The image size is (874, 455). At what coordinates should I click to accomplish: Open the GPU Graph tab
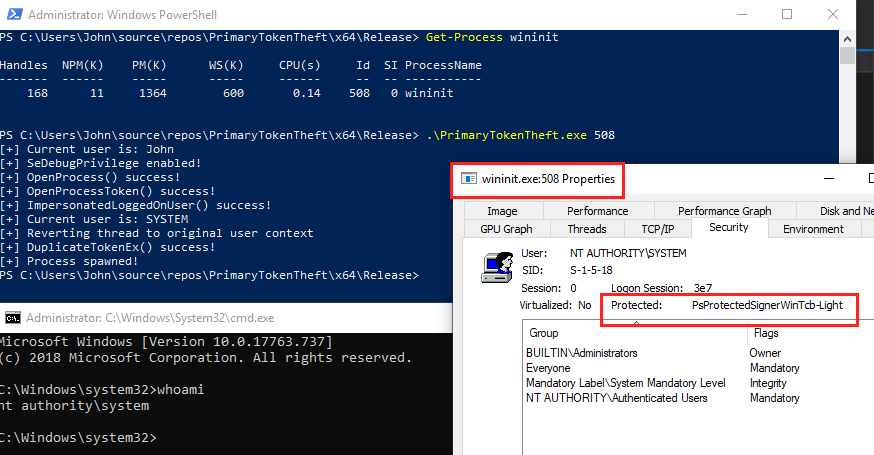click(506, 229)
